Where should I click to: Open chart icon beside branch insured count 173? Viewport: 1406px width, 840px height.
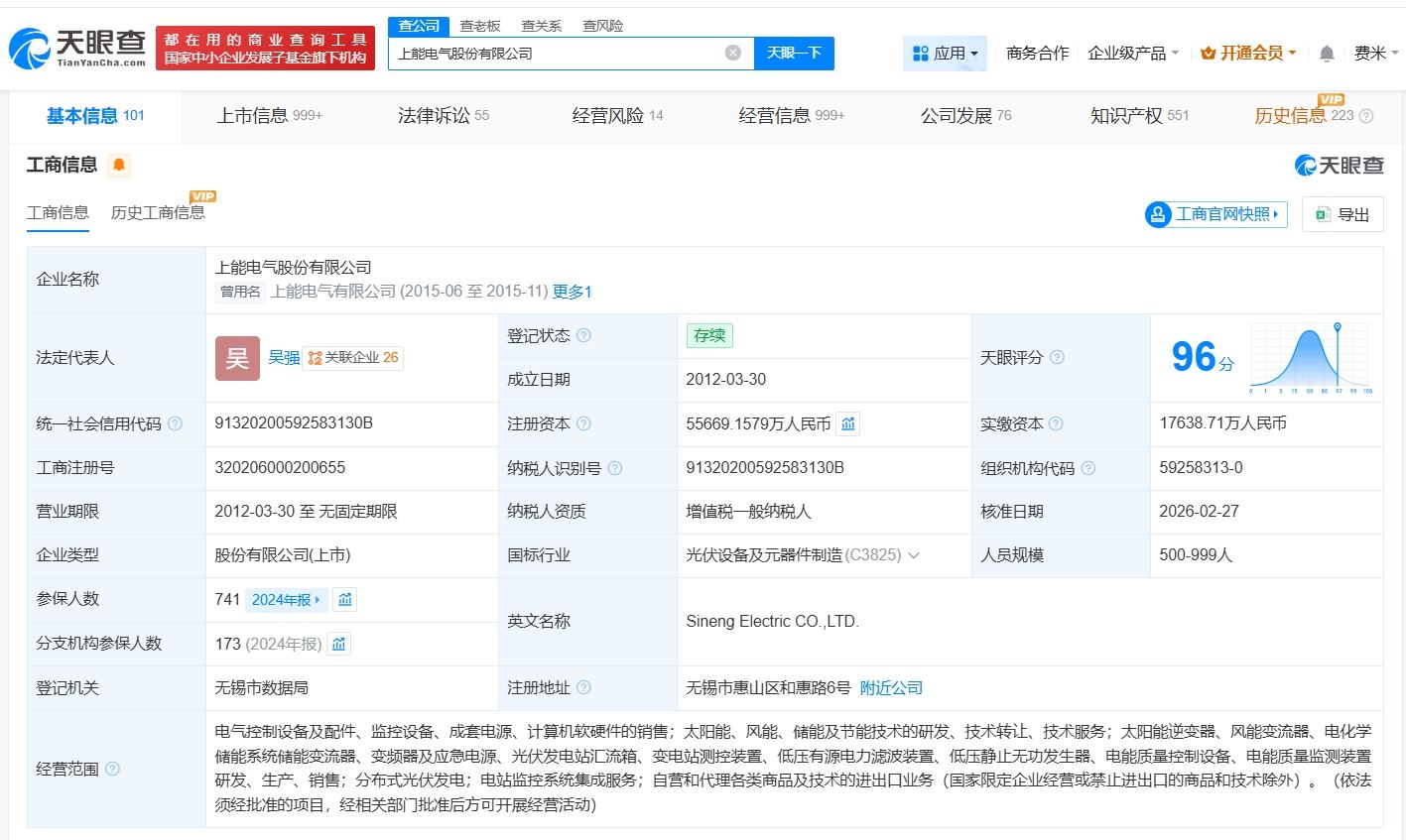(x=338, y=644)
